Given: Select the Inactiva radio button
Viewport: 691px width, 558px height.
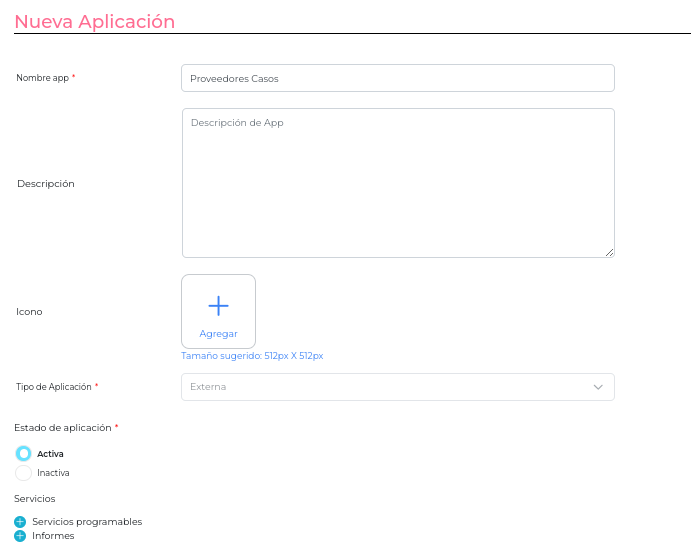Looking at the screenshot, I should pos(24,473).
